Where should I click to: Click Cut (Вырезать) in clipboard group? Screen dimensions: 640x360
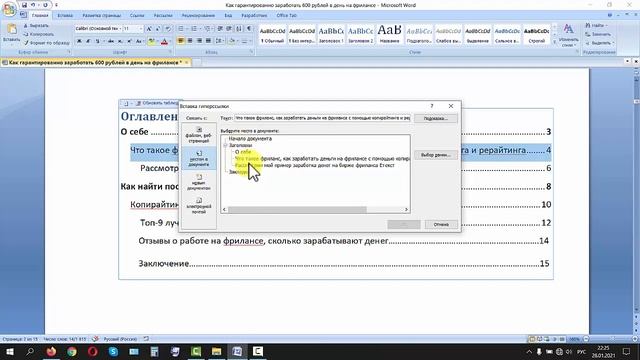tap(36, 26)
